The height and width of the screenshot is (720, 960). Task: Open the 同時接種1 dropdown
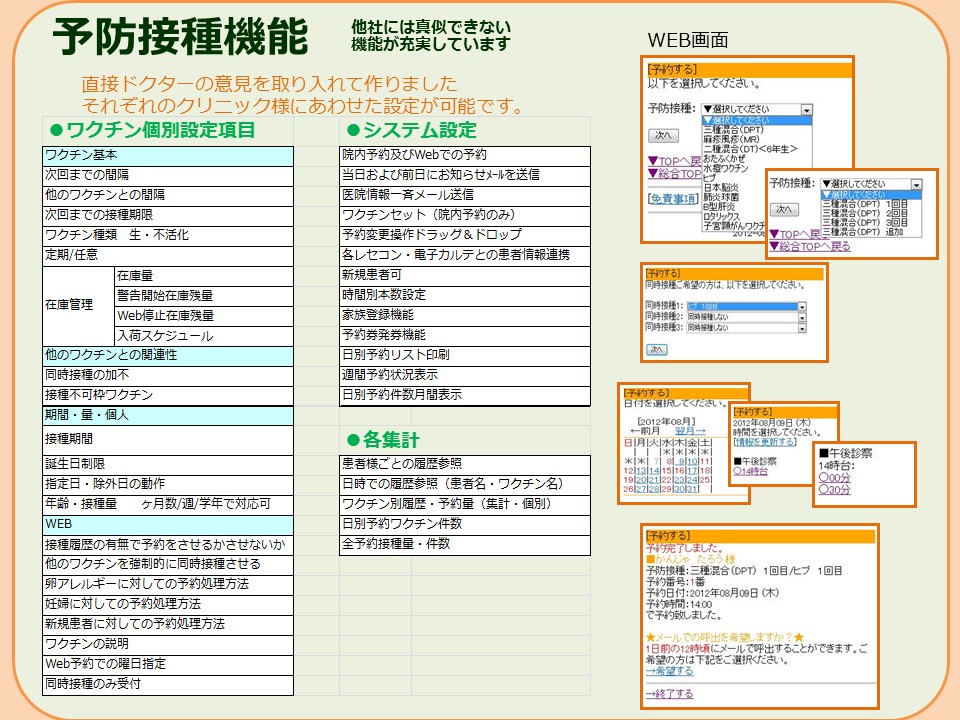pos(801,306)
